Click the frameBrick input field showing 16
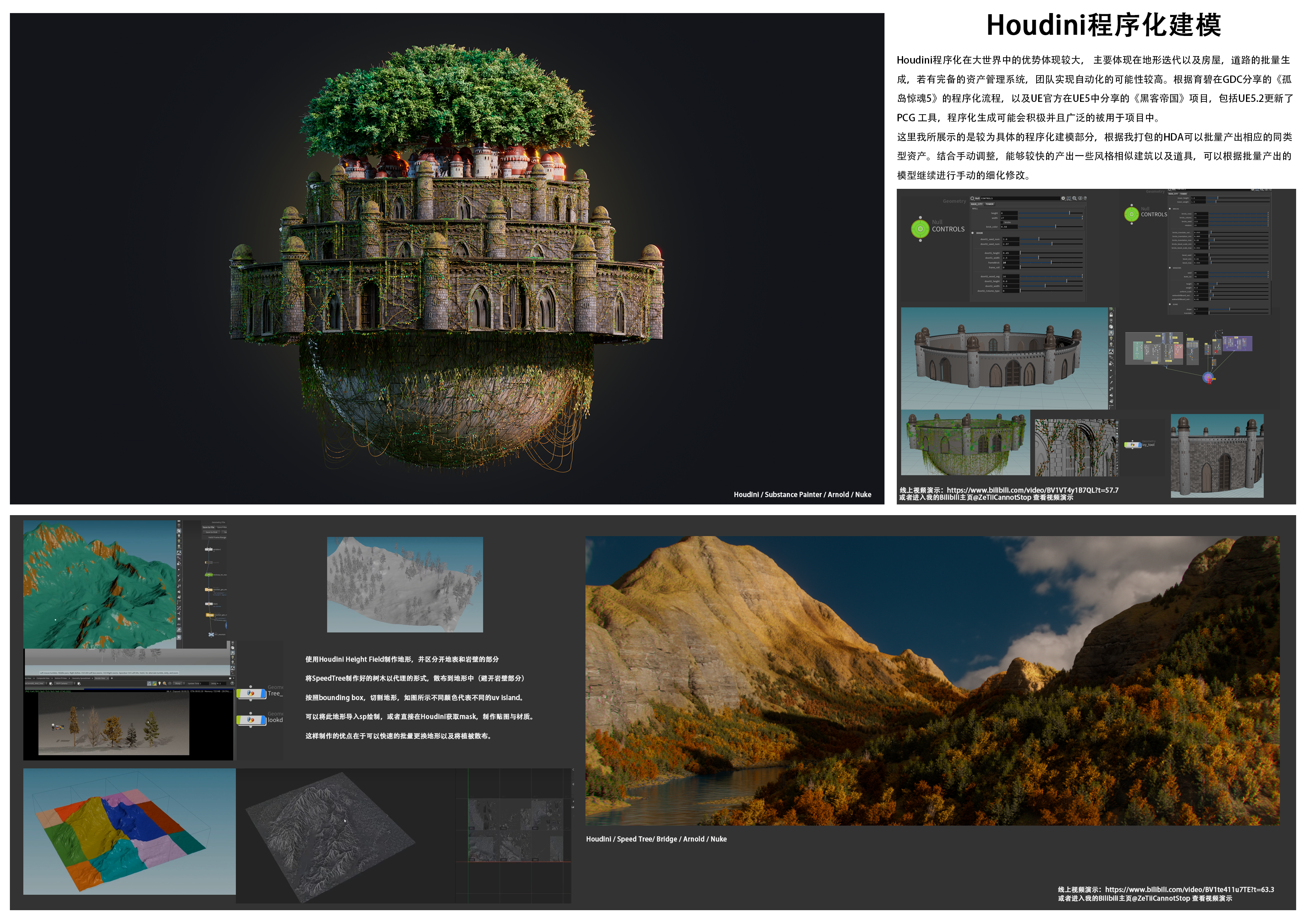 coord(1011,263)
